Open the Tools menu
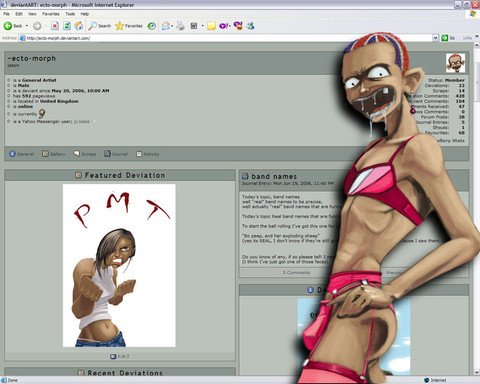Viewport: 480px width, 384px height. (x=70, y=14)
